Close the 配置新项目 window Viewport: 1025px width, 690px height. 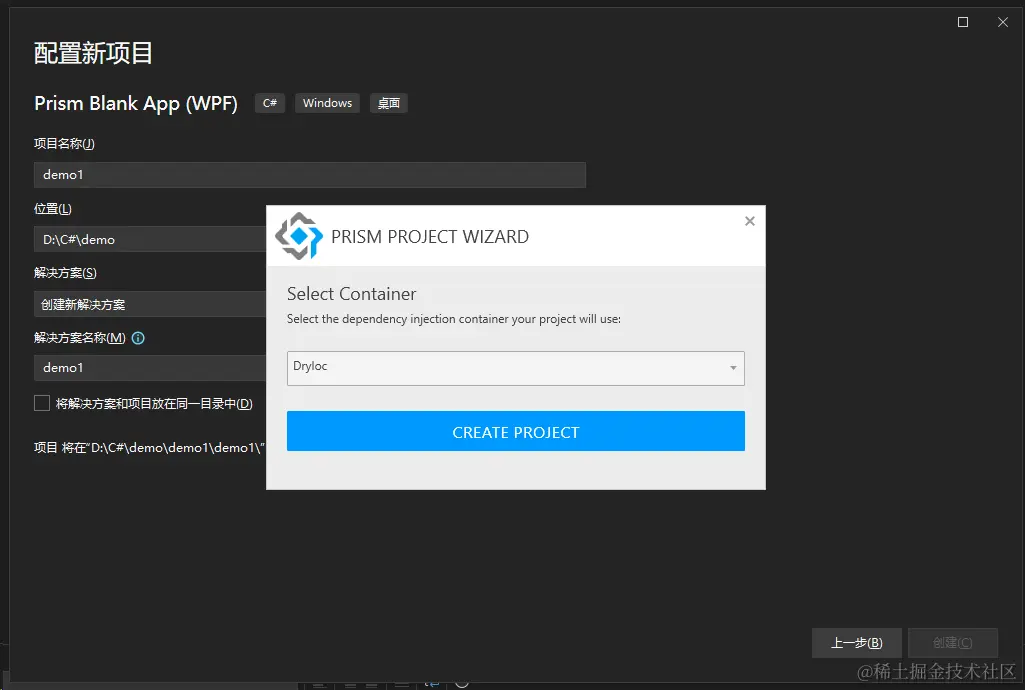coord(1003,22)
